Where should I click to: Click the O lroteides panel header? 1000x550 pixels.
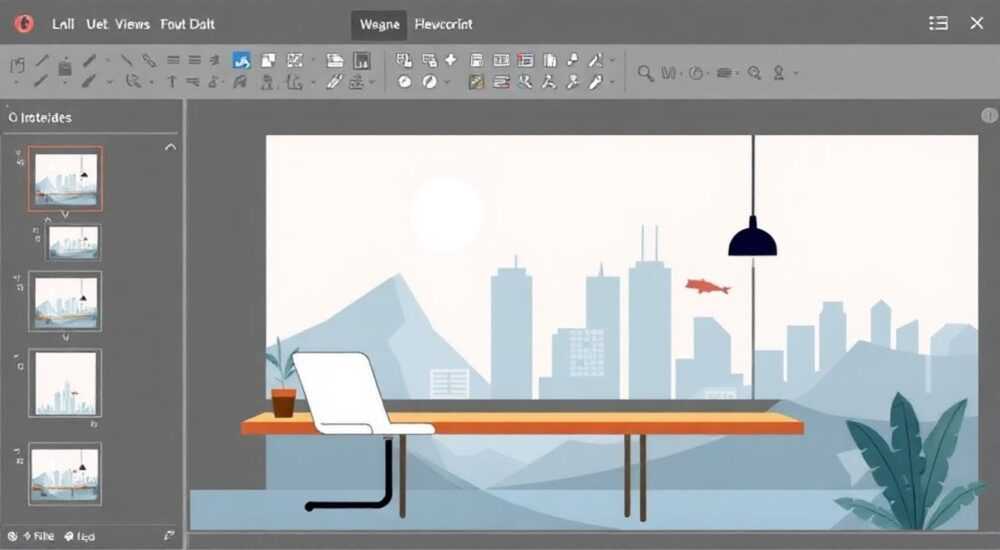pos(40,117)
